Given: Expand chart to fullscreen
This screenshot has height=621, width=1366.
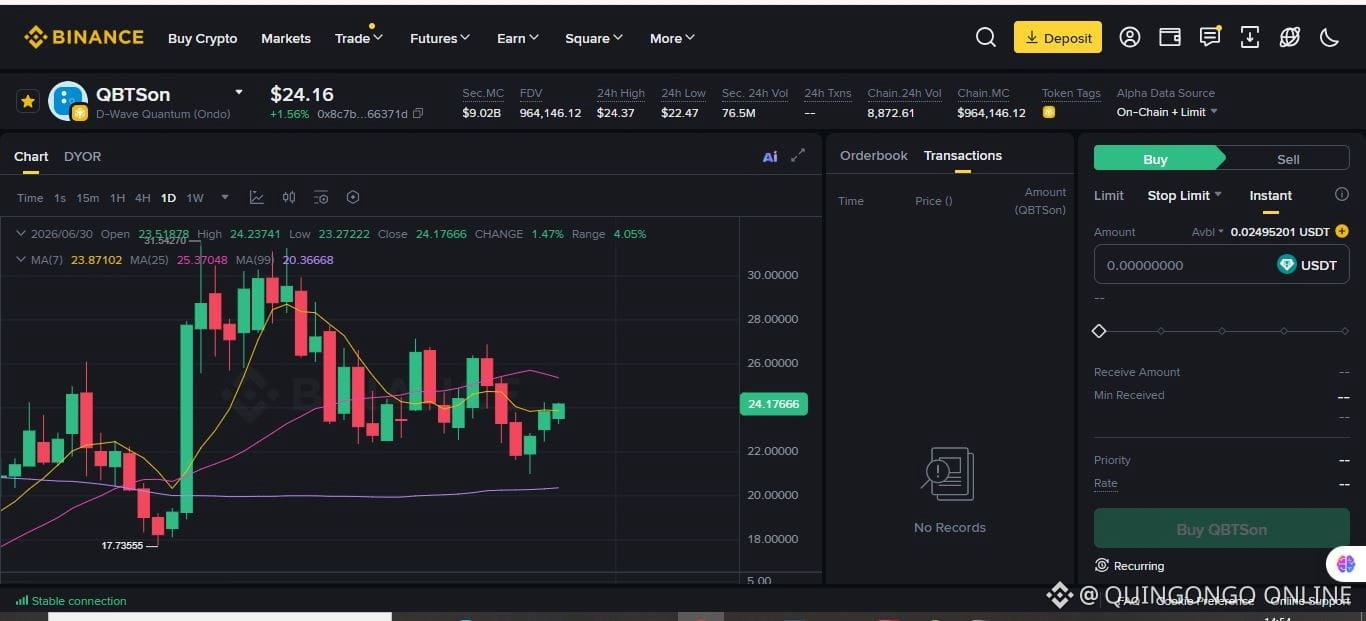Looking at the screenshot, I should tap(798, 156).
